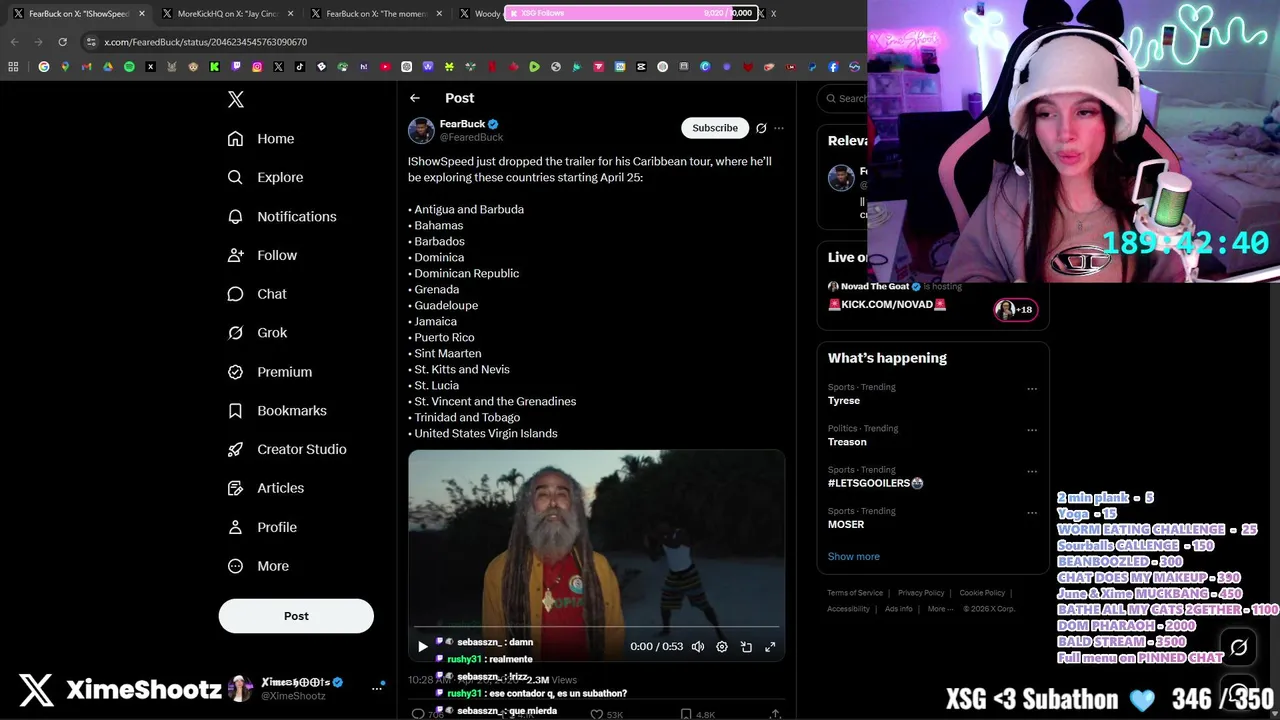
Task: Share the post via share icon
Action: tap(775, 714)
